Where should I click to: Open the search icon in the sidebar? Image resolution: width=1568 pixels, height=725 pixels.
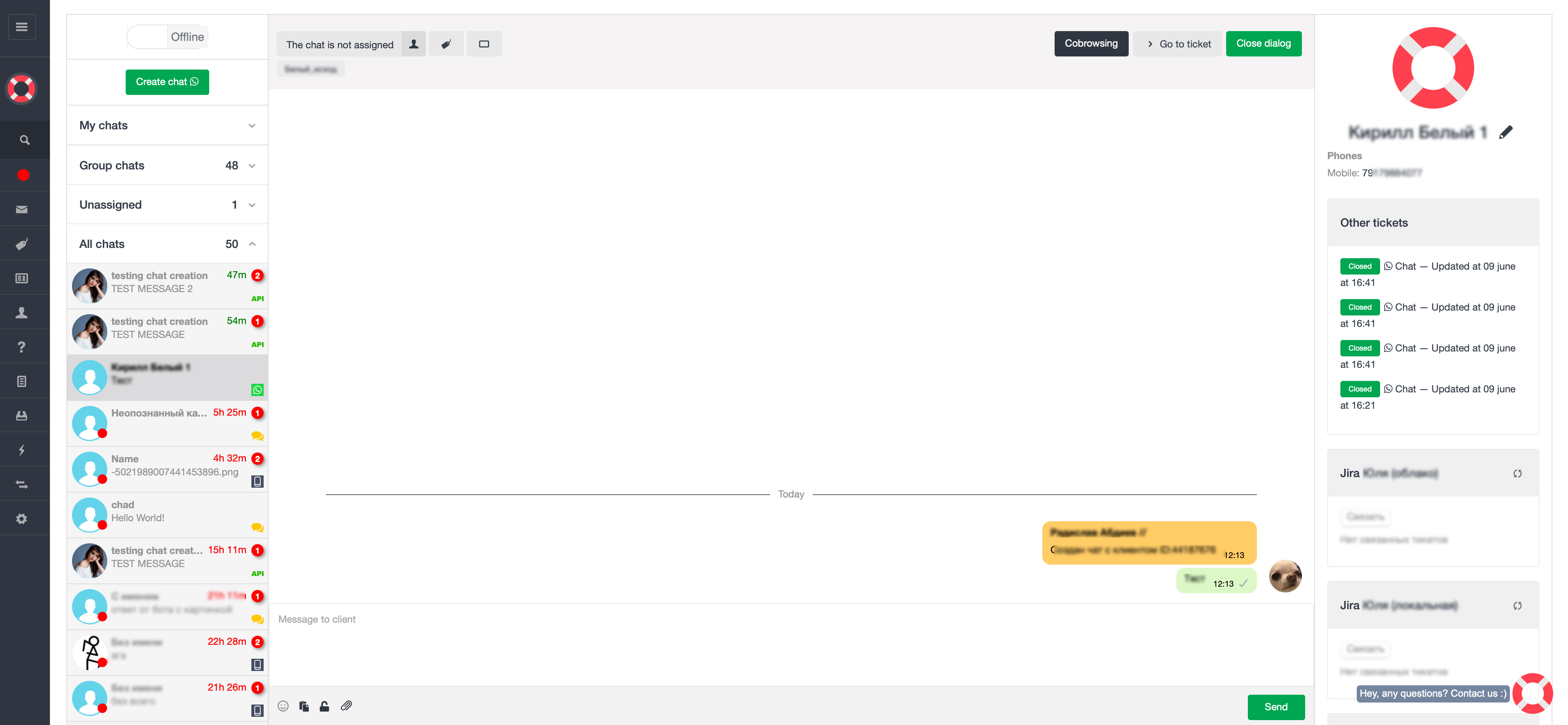click(24, 140)
